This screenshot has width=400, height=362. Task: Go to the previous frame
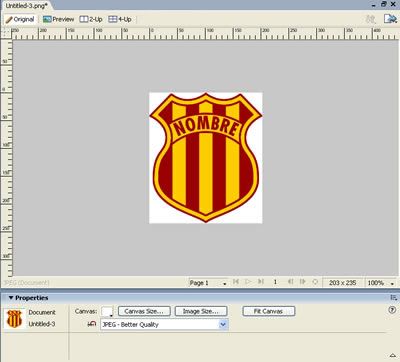point(290,282)
